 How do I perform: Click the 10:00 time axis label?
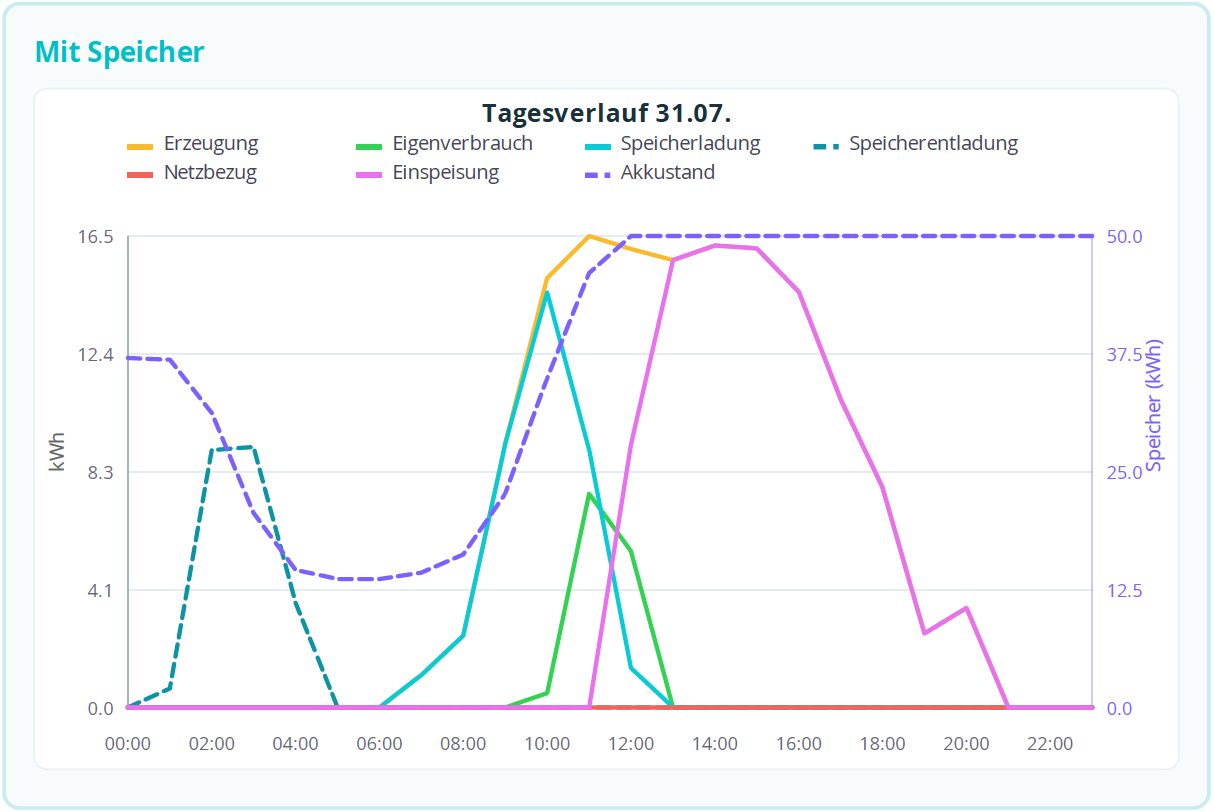548,744
